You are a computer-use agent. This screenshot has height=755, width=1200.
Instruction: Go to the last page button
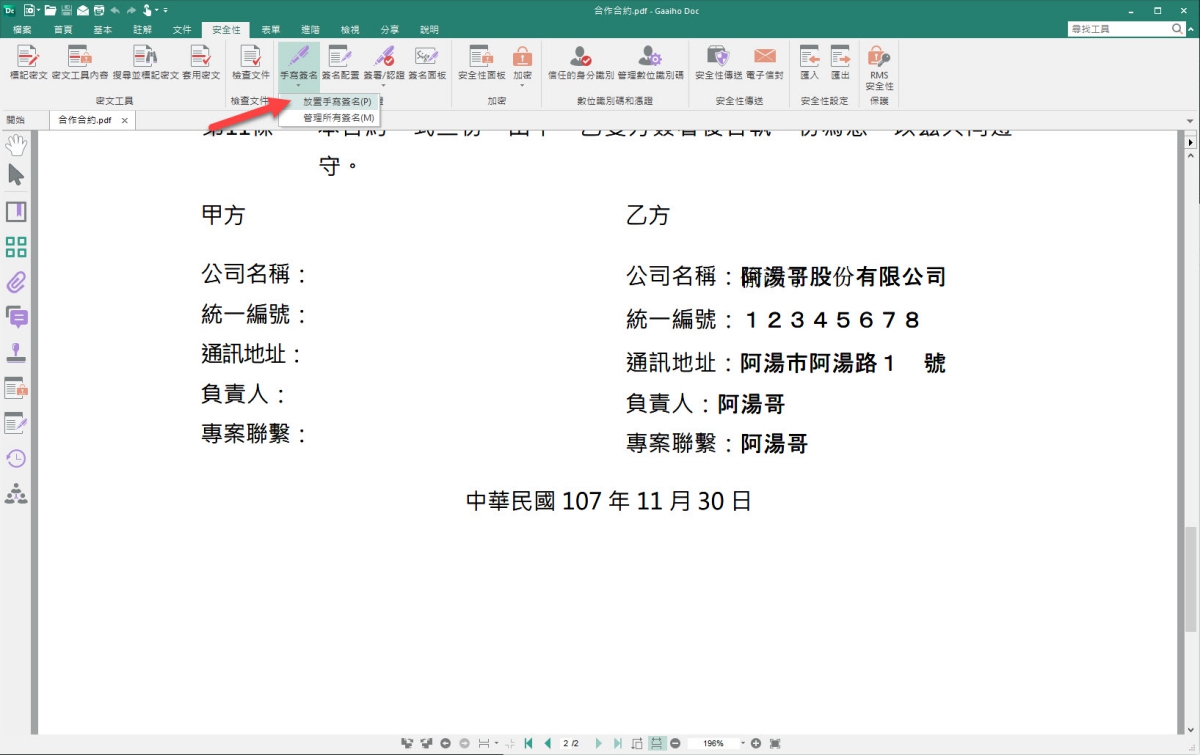(617, 744)
